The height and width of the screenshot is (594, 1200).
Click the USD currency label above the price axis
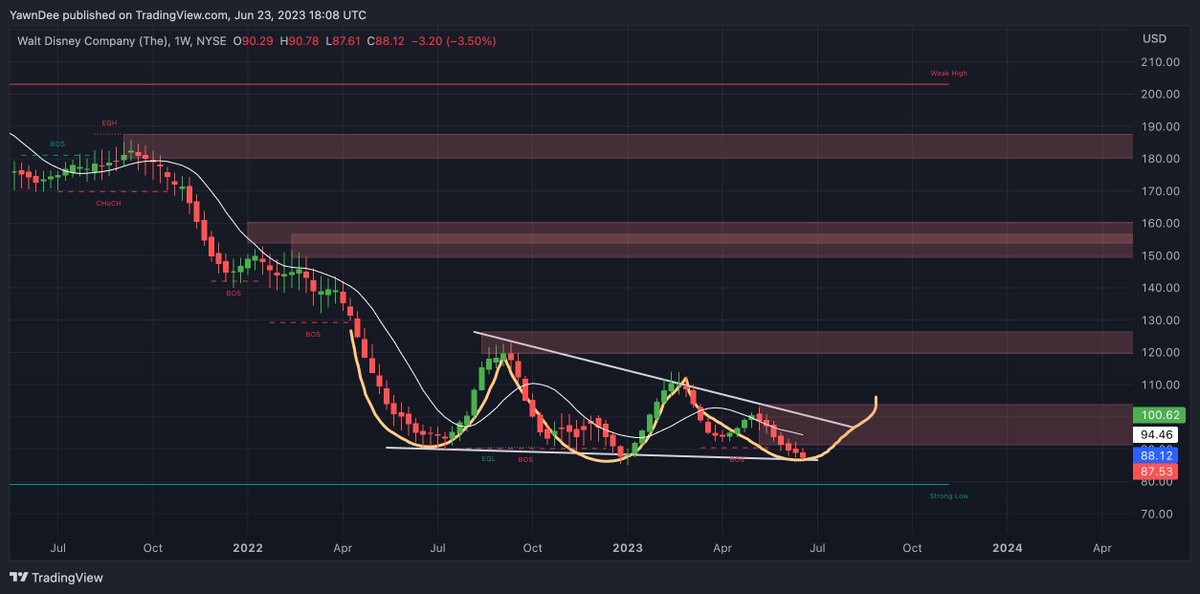pos(1152,39)
